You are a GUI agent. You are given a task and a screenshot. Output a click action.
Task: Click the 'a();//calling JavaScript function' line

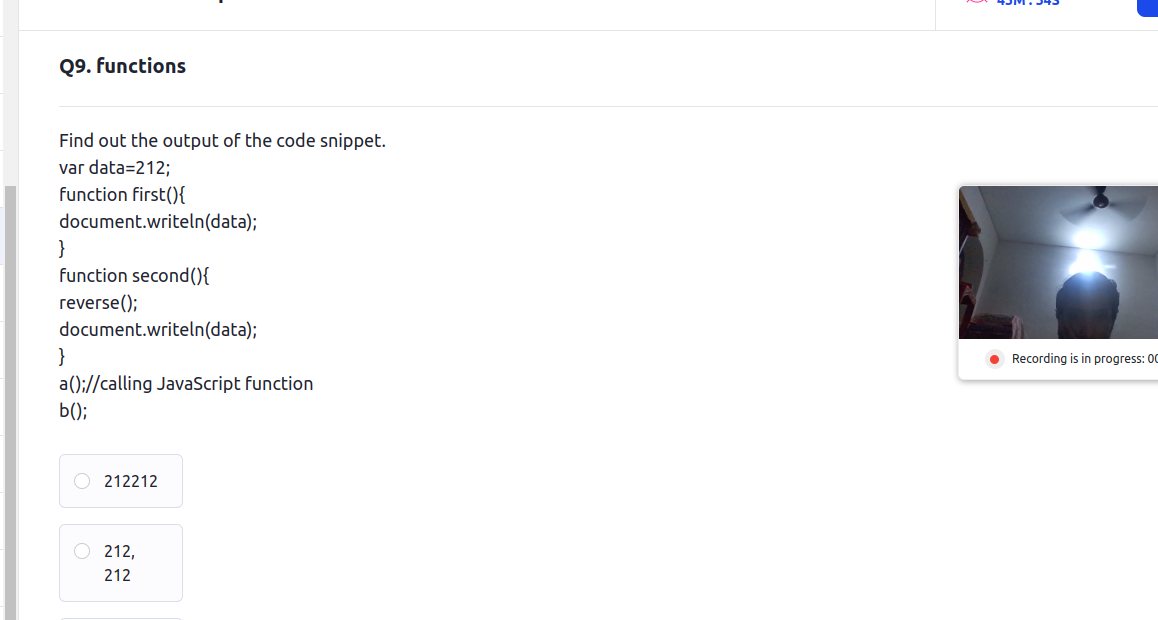pyautogui.click(x=186, y=384)
